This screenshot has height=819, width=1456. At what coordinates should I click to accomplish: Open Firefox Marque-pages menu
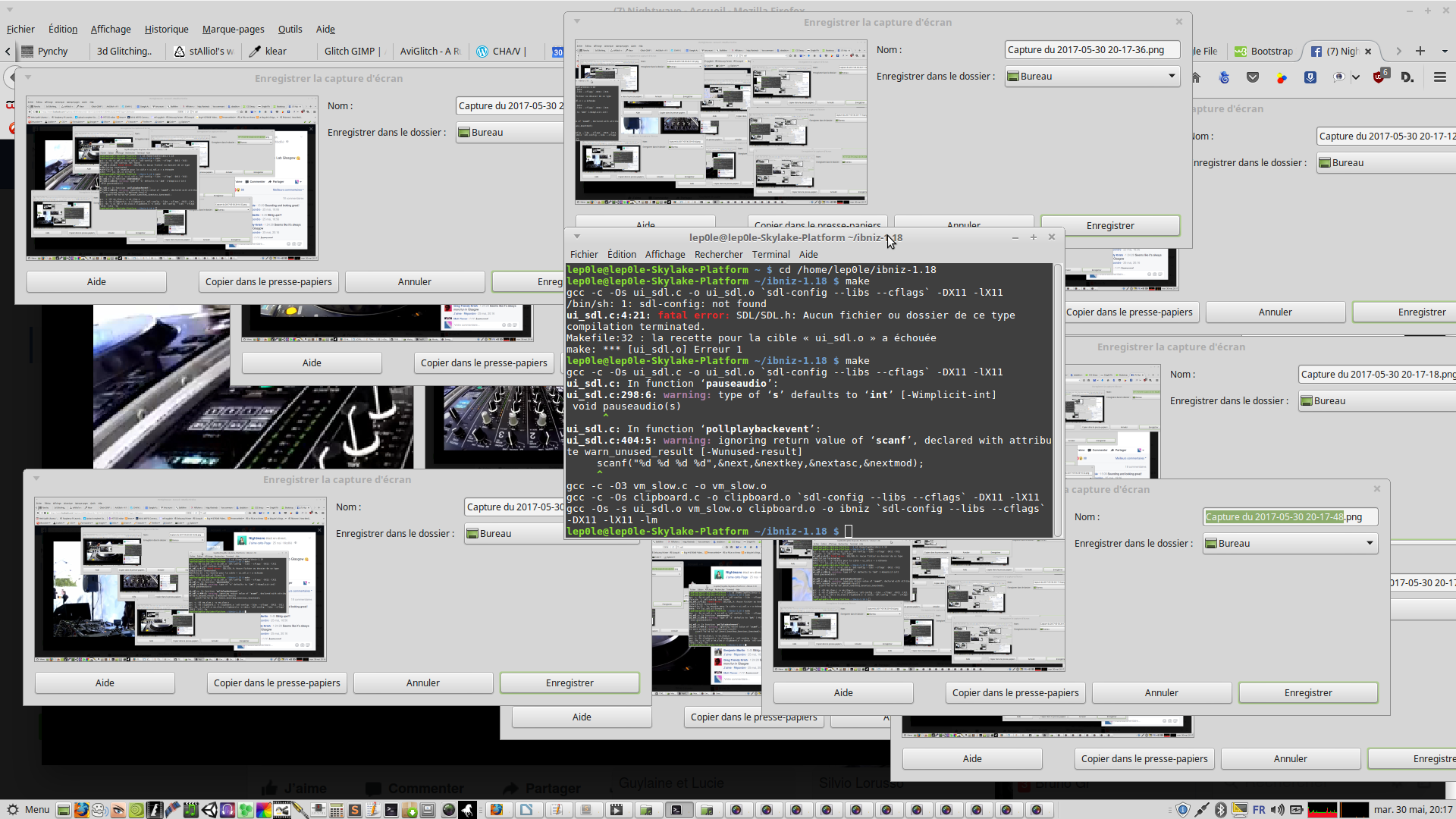coord(233,30)
